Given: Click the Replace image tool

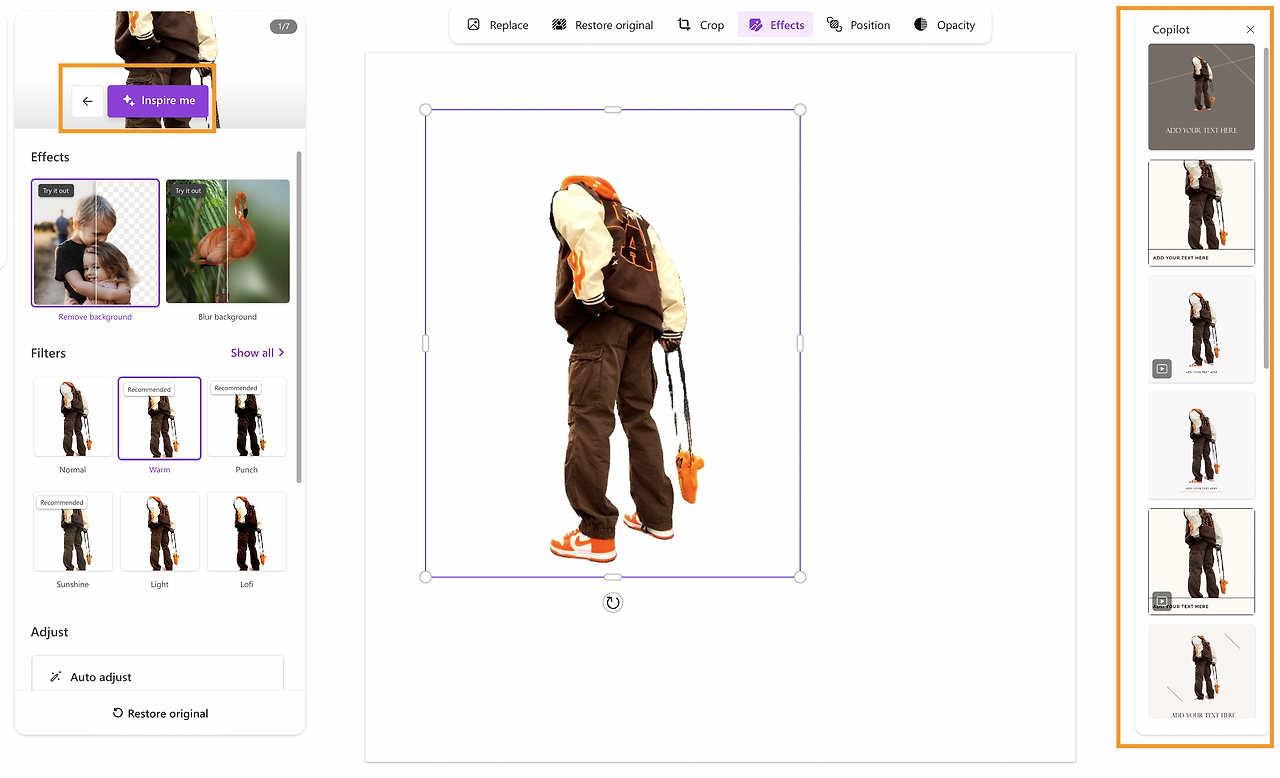Looking at the screenshot, I should 498,25.
